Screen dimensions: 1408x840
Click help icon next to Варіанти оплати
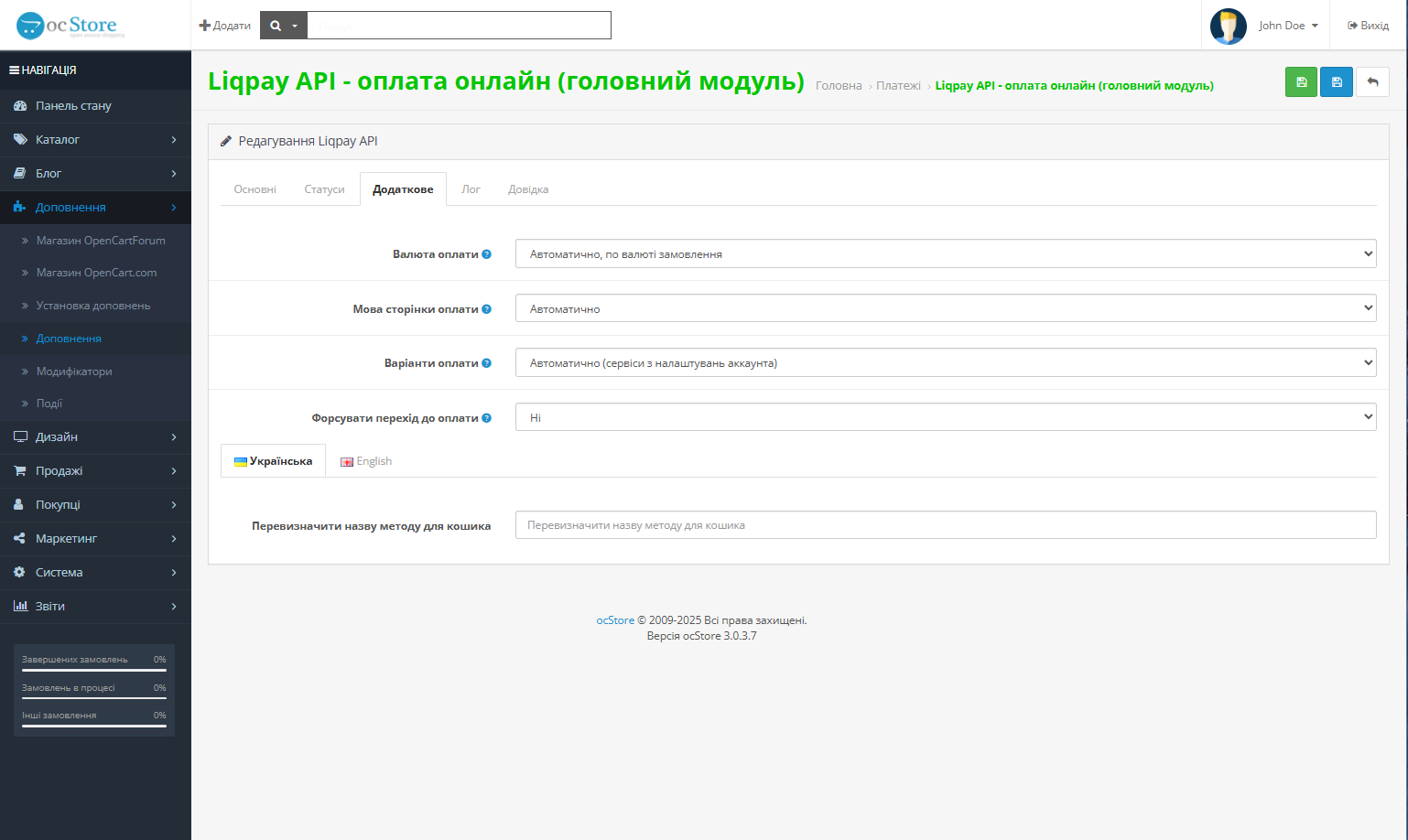tap(487, 363)
